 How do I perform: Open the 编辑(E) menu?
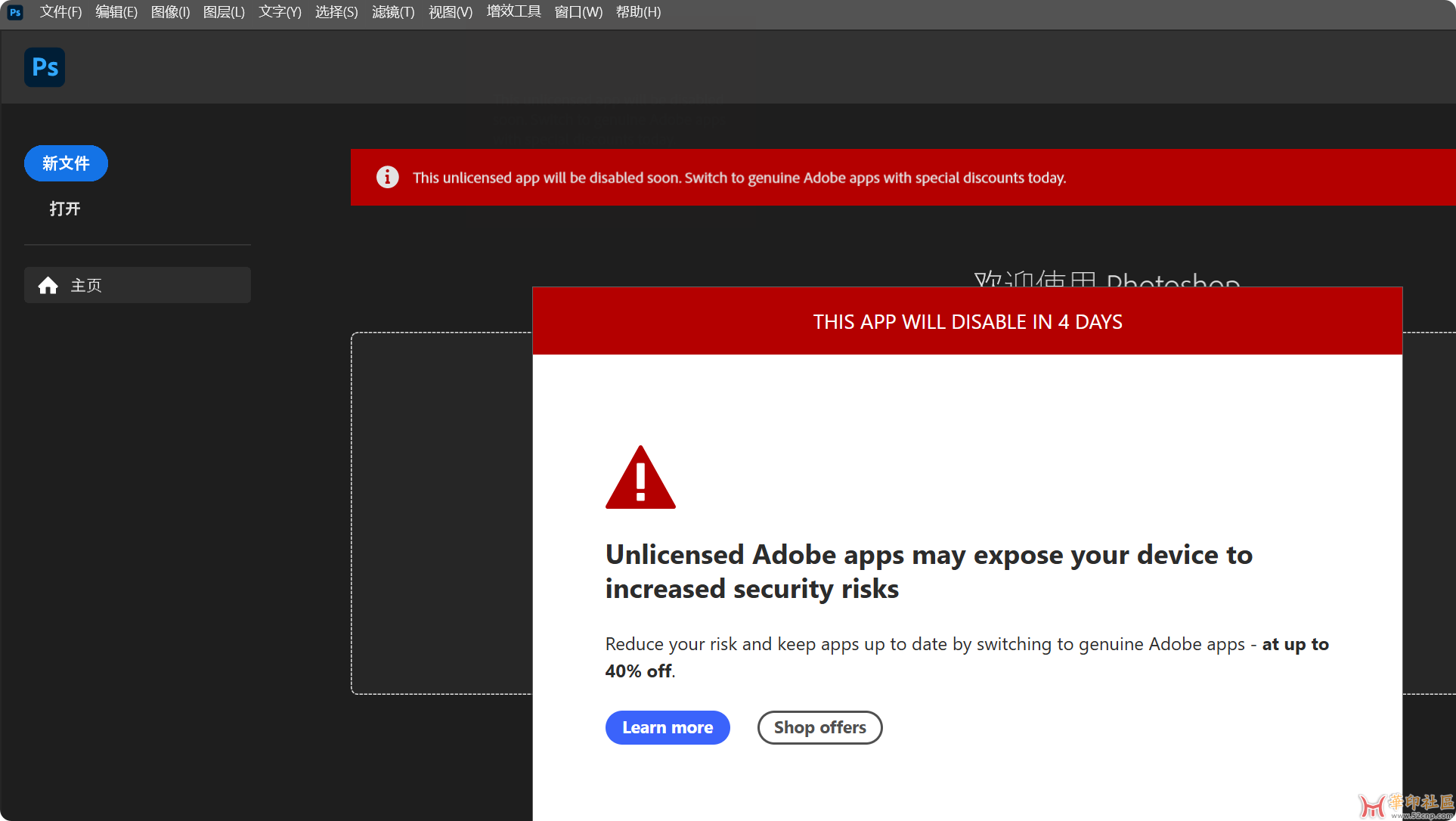pyautogui.click(x=116, y=12)
